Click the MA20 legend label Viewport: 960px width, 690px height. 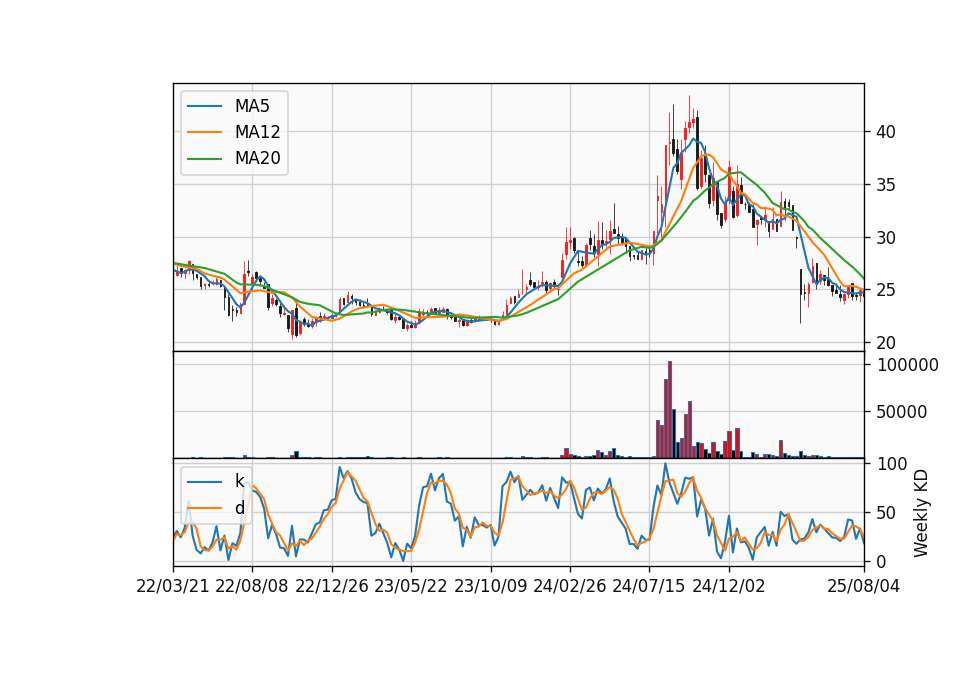point(257,159)
